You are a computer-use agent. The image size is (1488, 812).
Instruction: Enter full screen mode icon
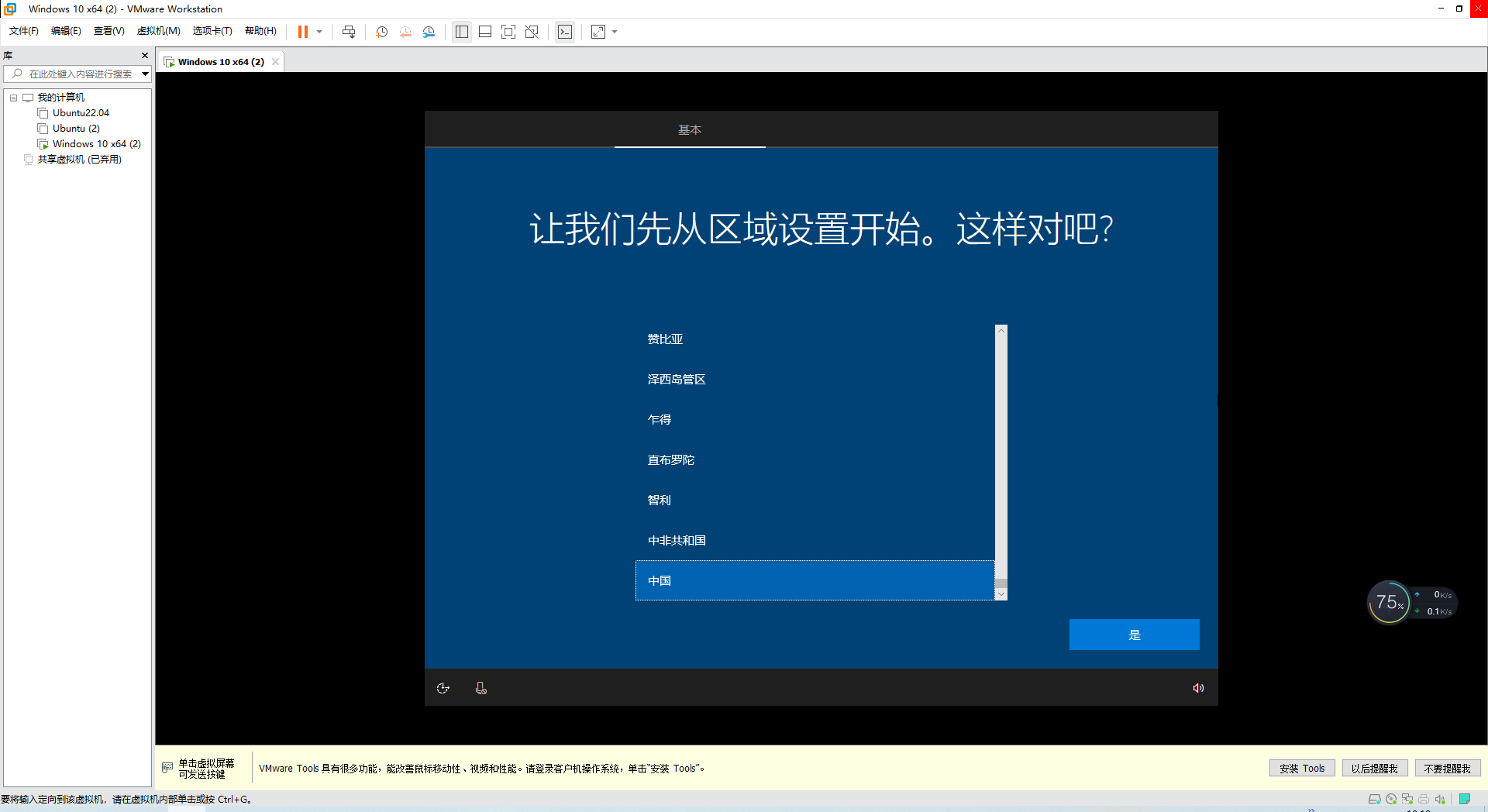pos(508,32)
